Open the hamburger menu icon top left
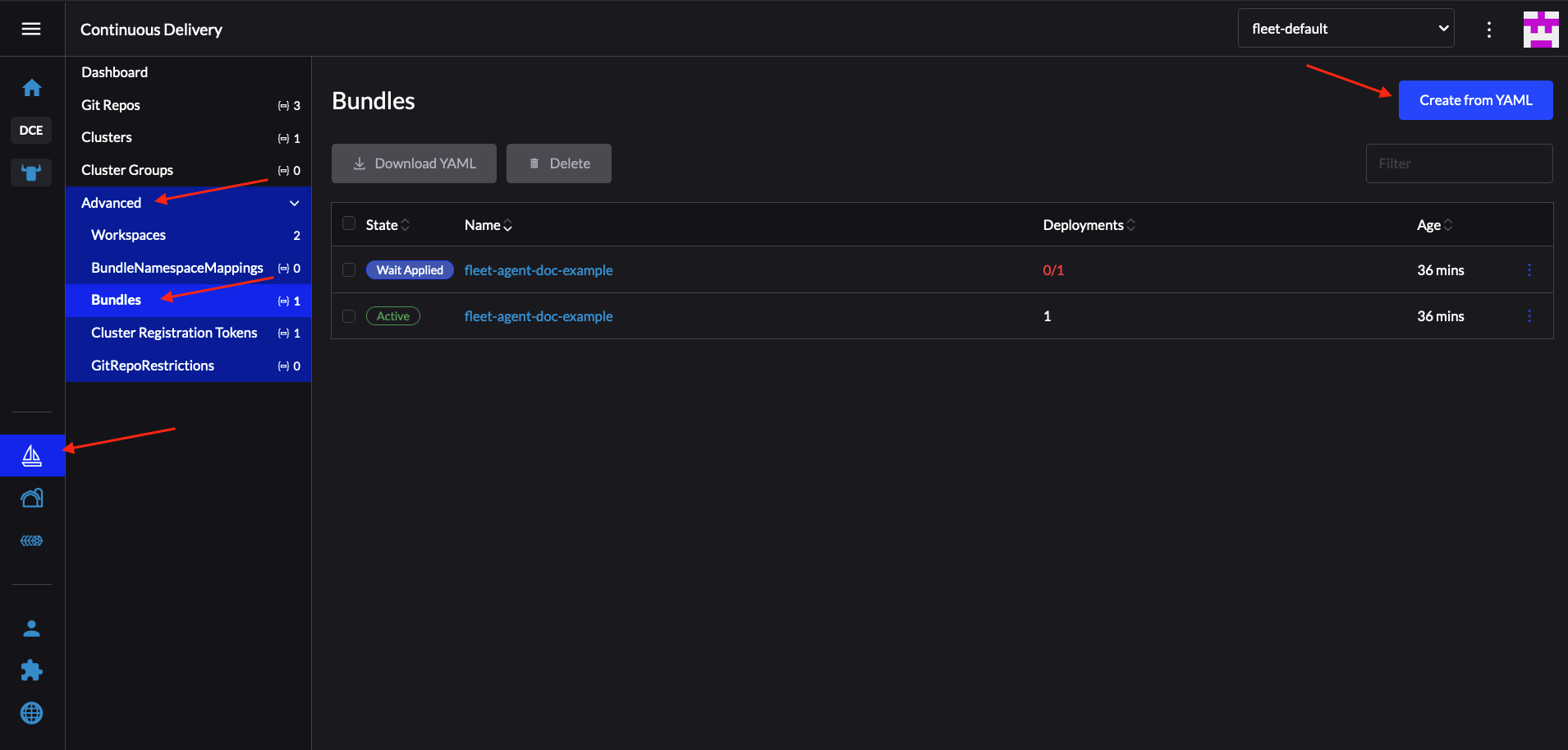The height and width of the screenshot is (750, 1568). click(x=31, y=28)
